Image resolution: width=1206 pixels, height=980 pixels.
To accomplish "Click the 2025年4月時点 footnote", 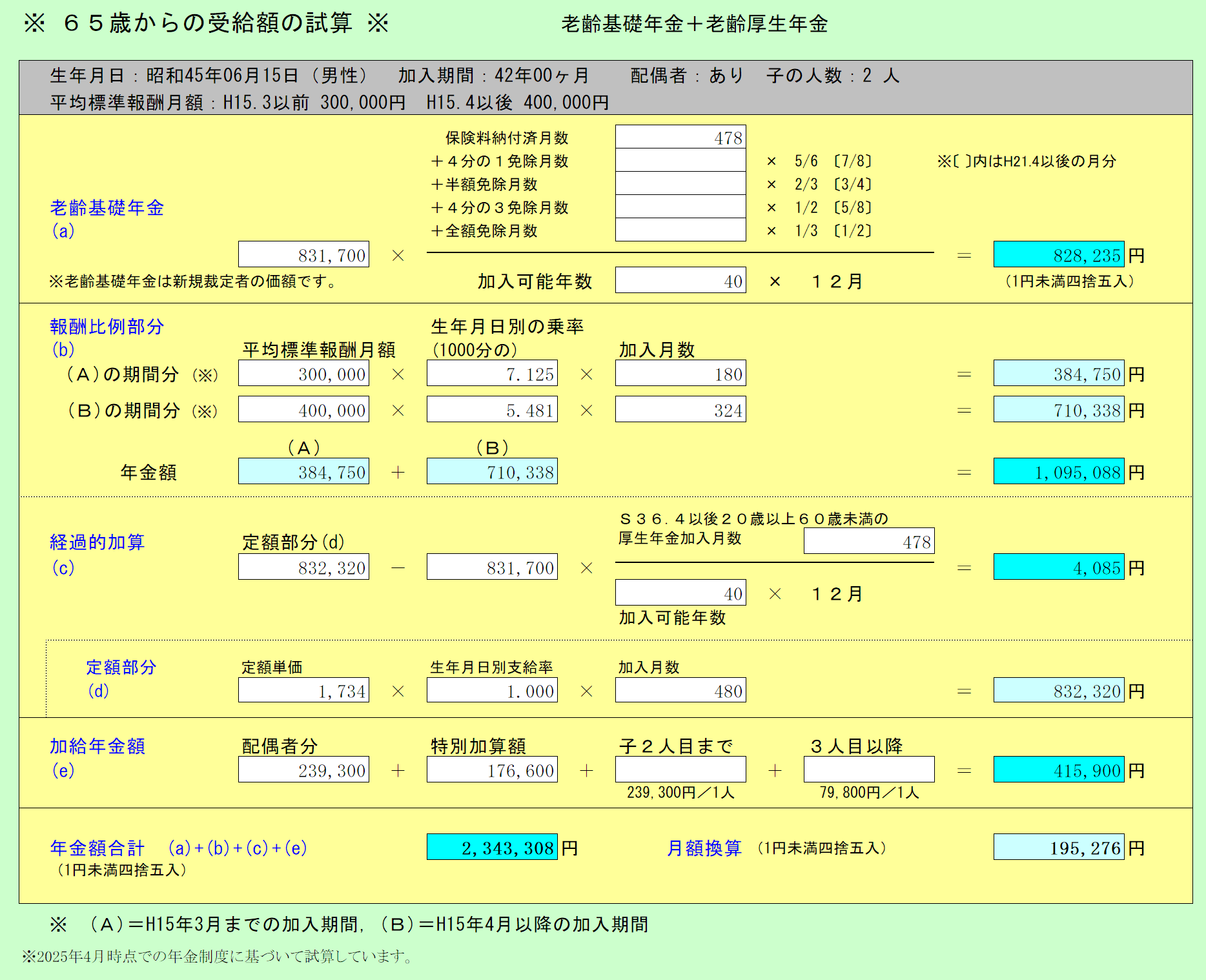I will pos(219,956).
